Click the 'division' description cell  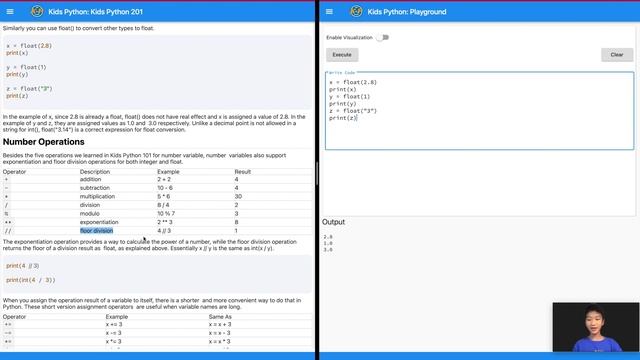[90, 205]
